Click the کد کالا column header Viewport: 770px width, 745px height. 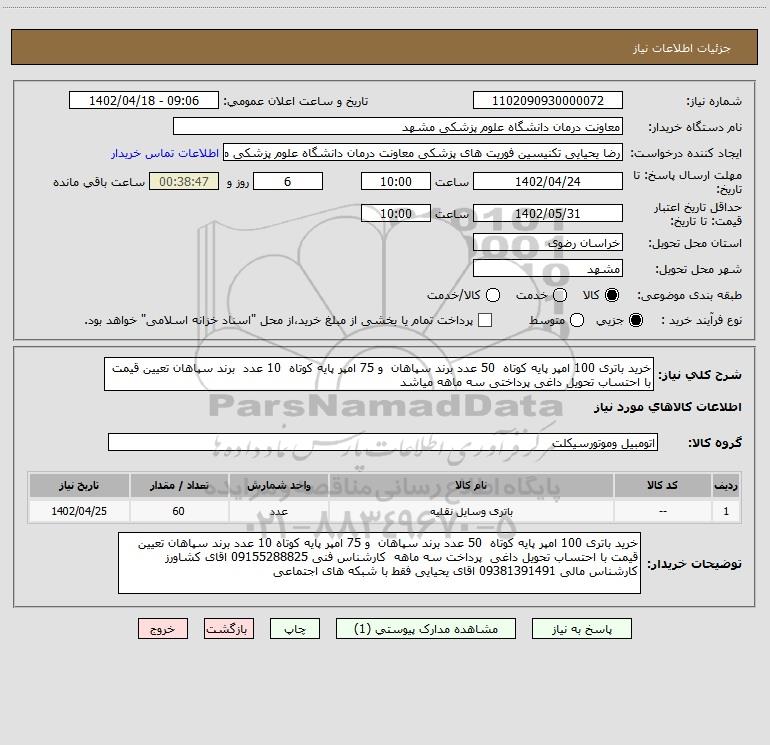pos(662,486)
